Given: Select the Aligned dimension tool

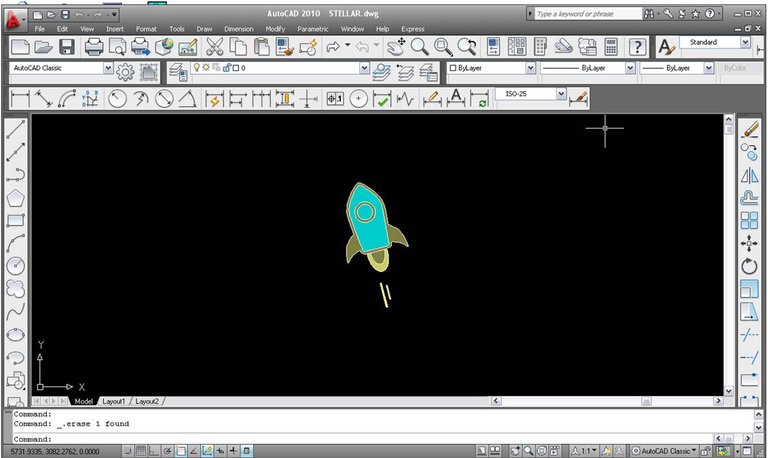Looking at the screenshot, I should (x=44, y=99).
